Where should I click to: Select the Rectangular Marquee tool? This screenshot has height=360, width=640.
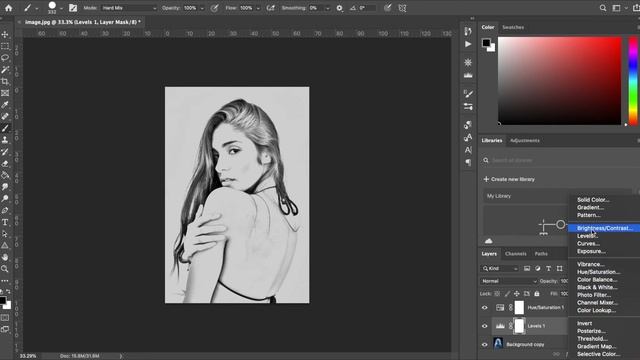pyautogui.click(x=5, y=46)
